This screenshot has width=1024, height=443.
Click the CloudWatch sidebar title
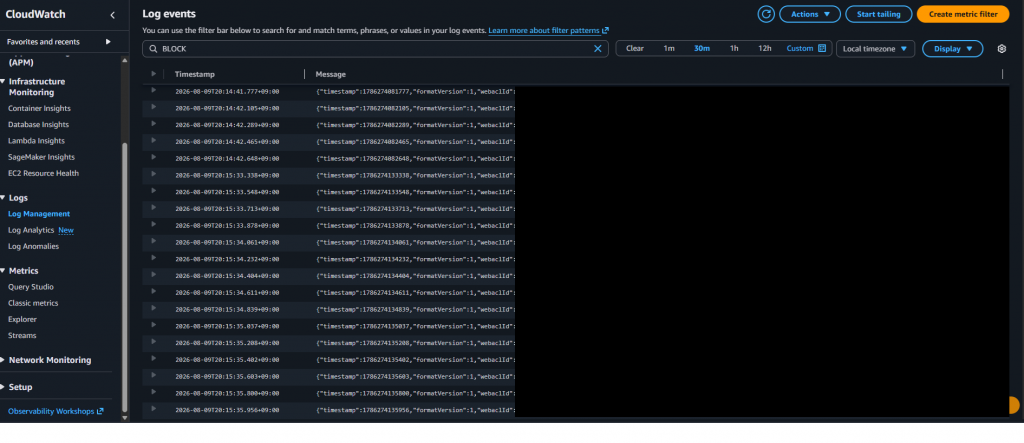pos(35,14)
